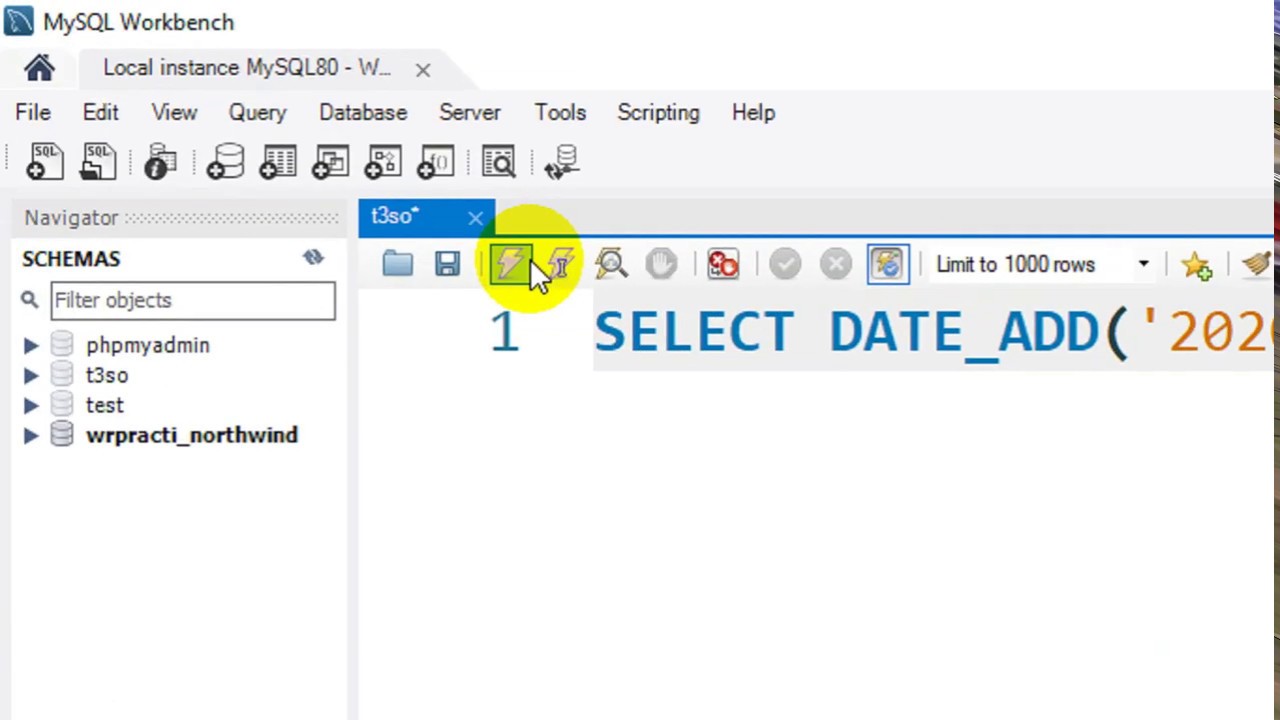
Task: Search table data icon in main toolbar
Action: point(498,162)
